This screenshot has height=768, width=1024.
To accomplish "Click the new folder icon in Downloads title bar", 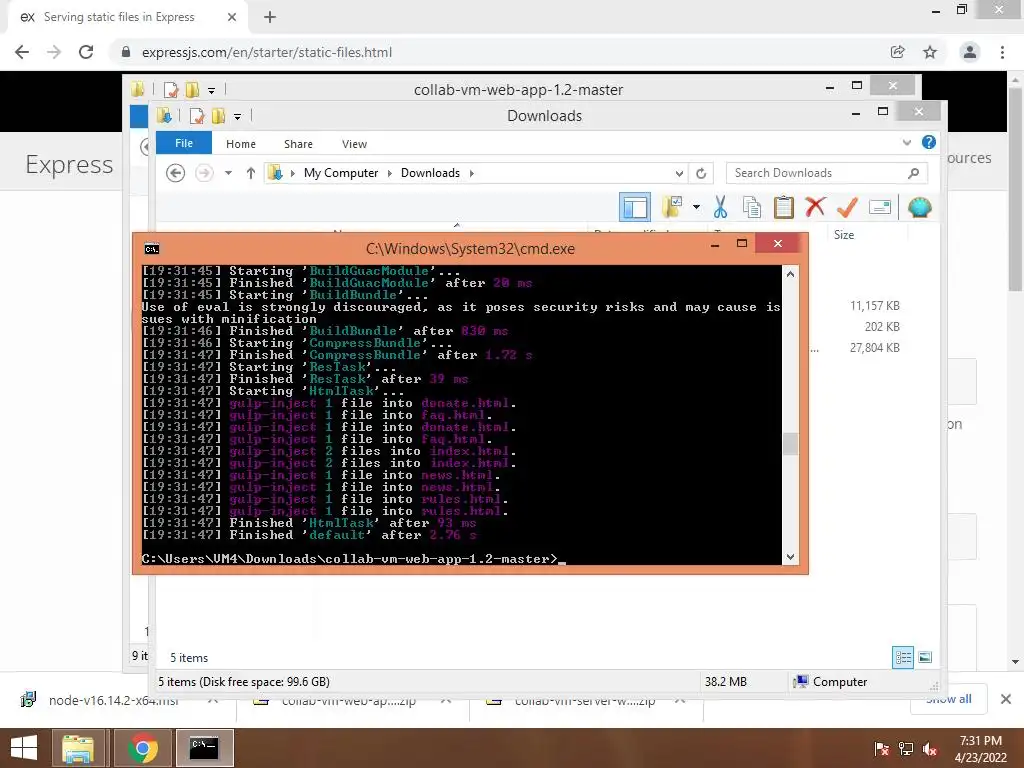I will tap(218, 116).
